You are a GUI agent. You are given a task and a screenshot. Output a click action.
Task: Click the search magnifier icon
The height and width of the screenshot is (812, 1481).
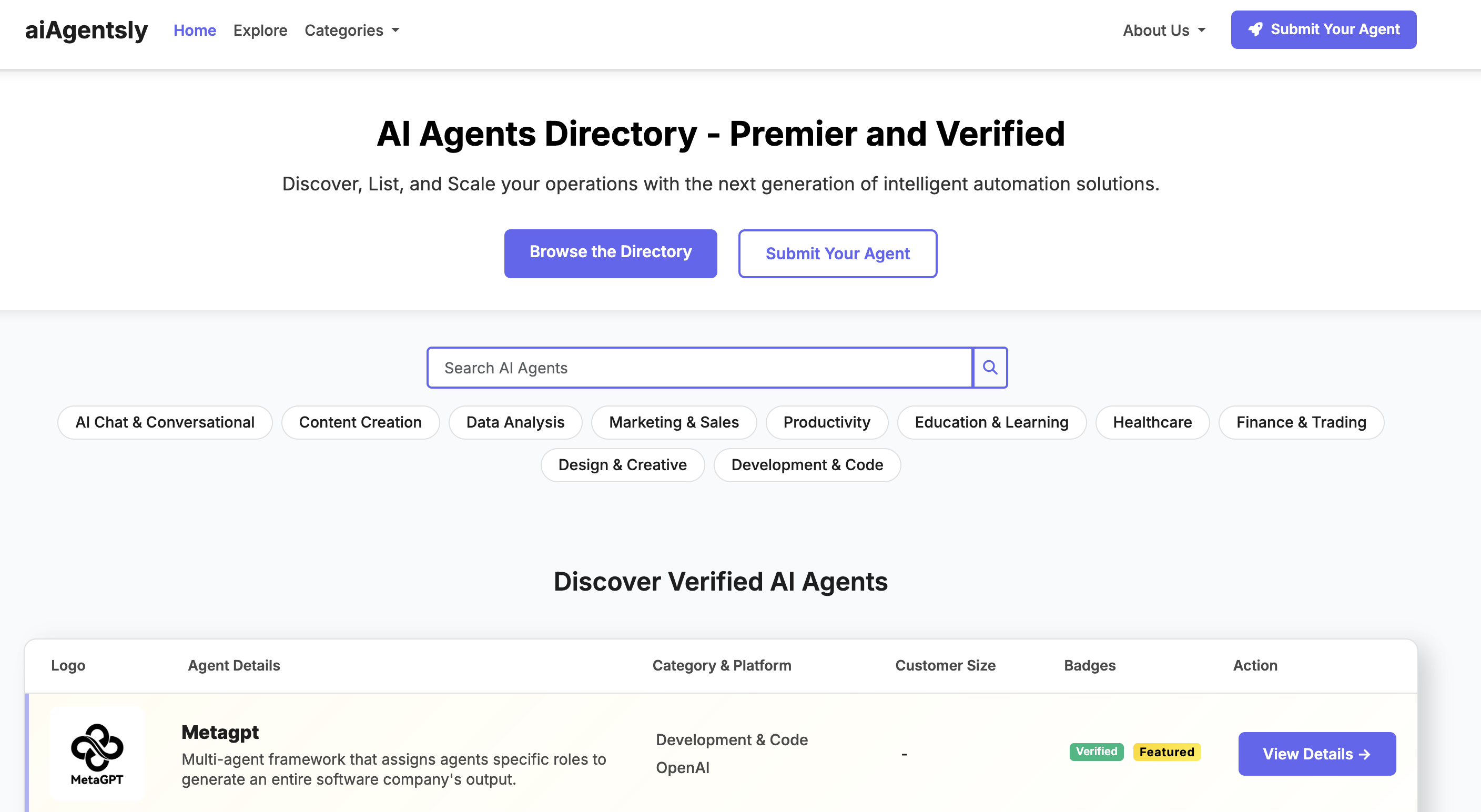coord(990,368)
